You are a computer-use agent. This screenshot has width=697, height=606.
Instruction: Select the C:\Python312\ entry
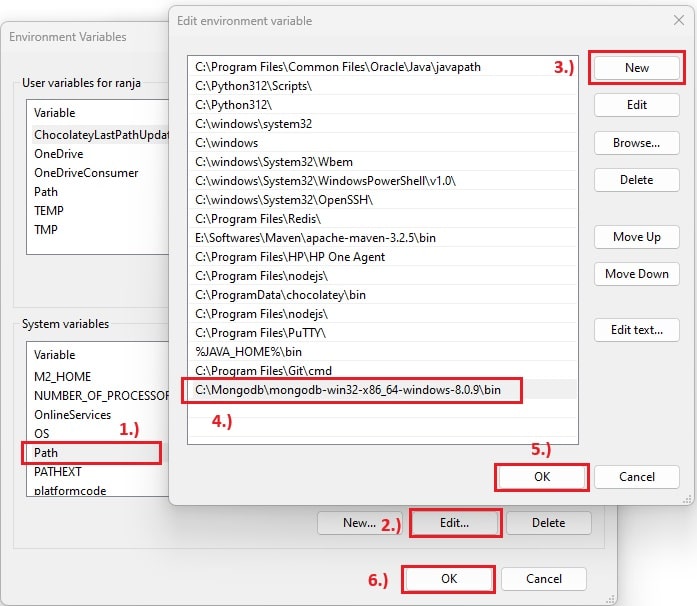pos(382,105)
